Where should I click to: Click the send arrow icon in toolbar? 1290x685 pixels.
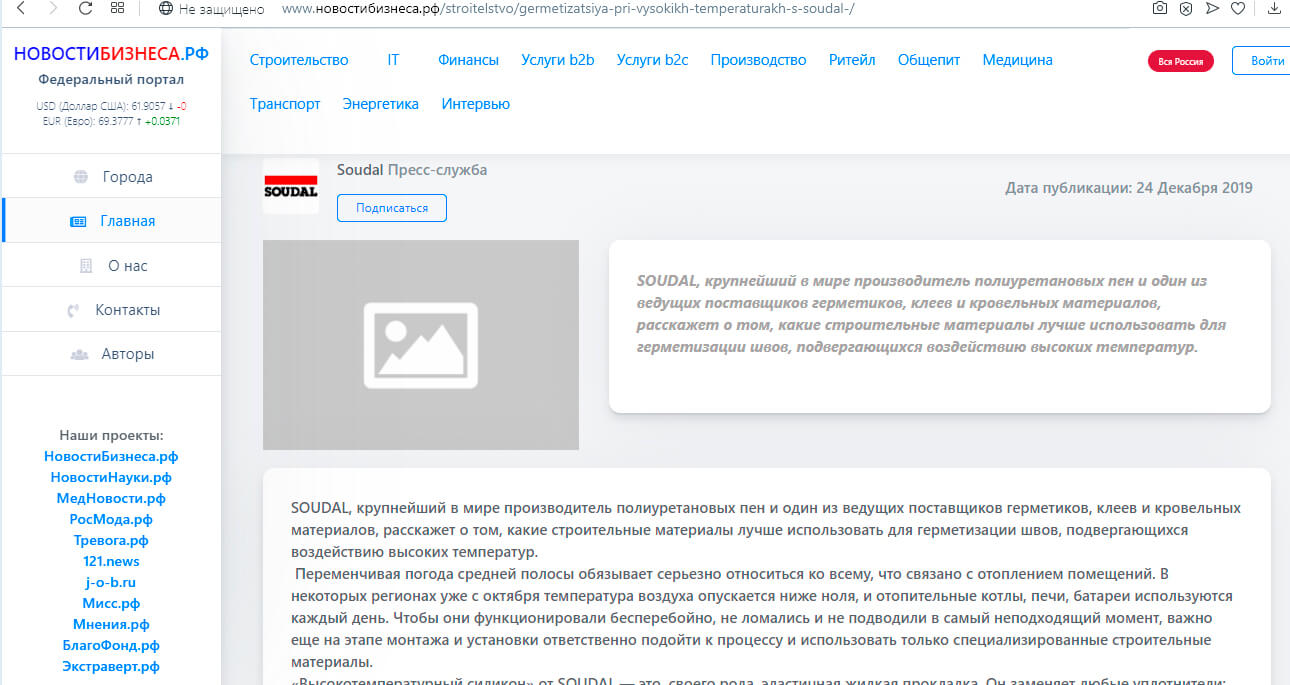tap(1212, 9)
